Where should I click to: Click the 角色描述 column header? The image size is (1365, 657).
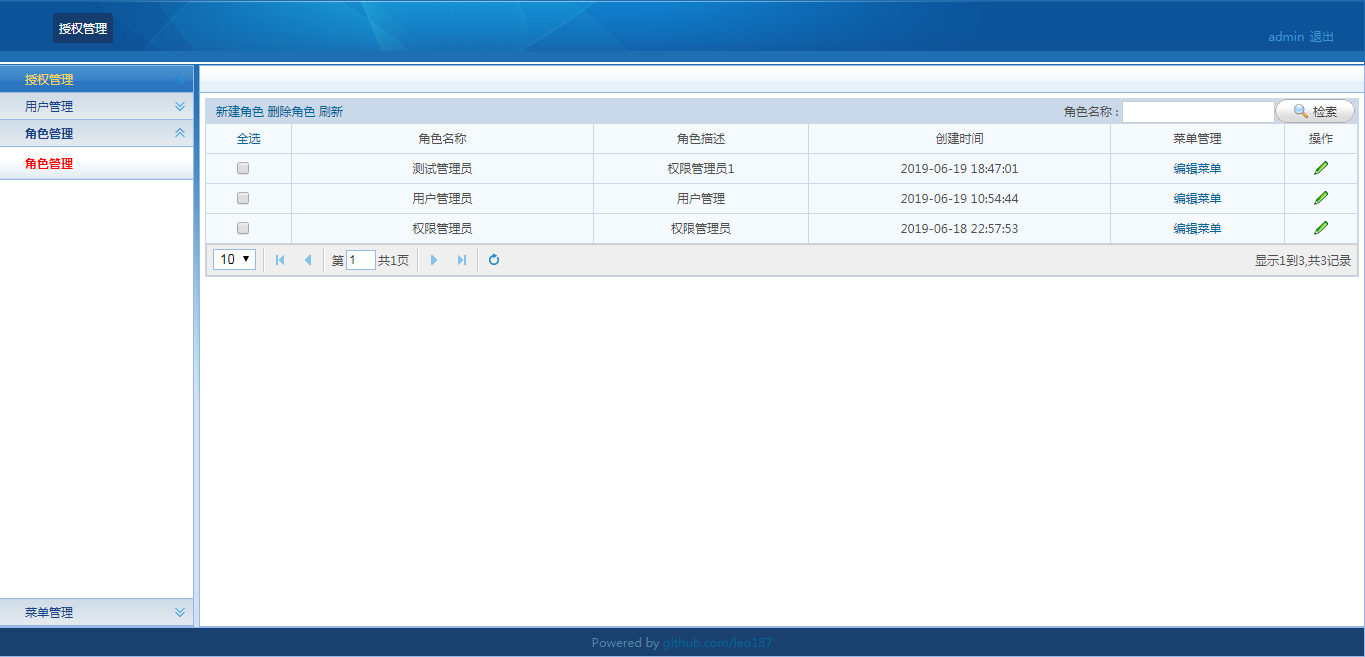click(x=701, y=139)
